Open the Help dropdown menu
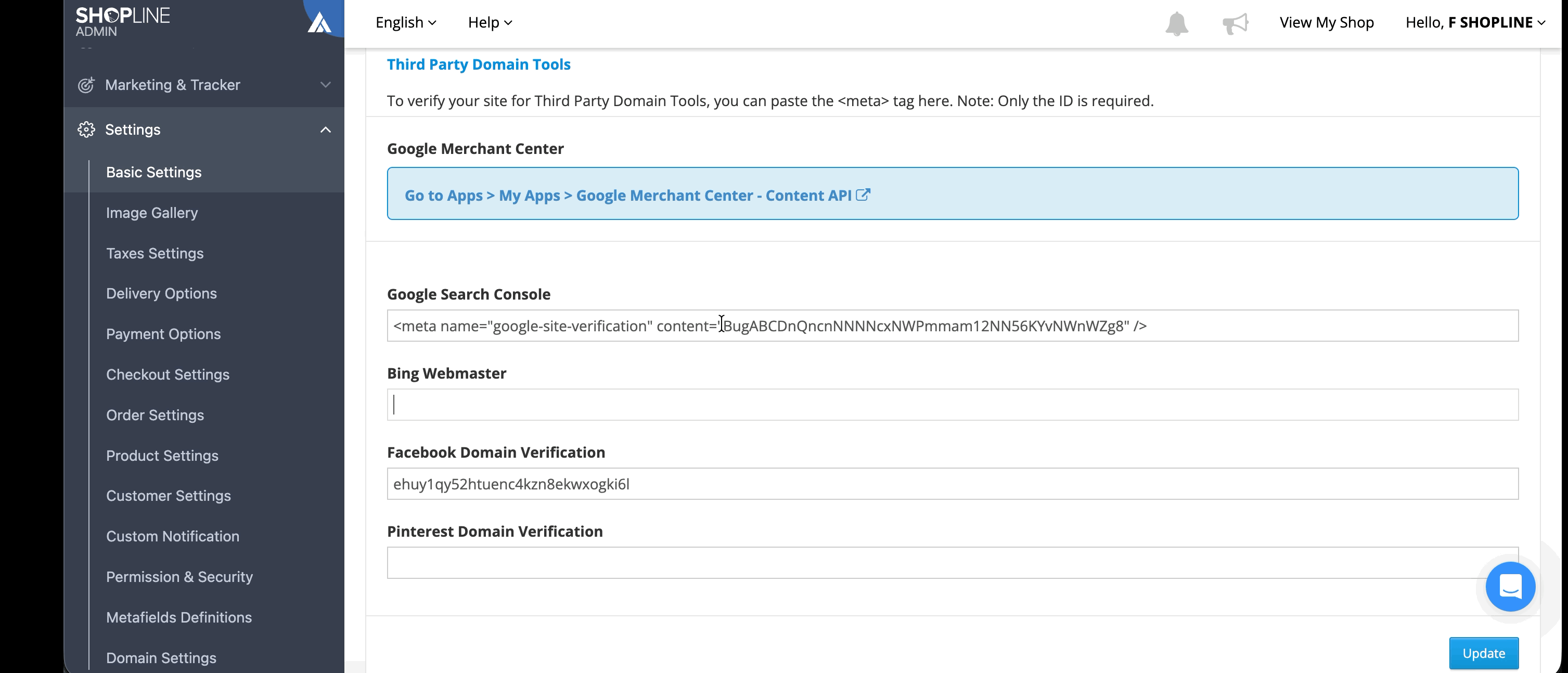 [x=490, y=22]
